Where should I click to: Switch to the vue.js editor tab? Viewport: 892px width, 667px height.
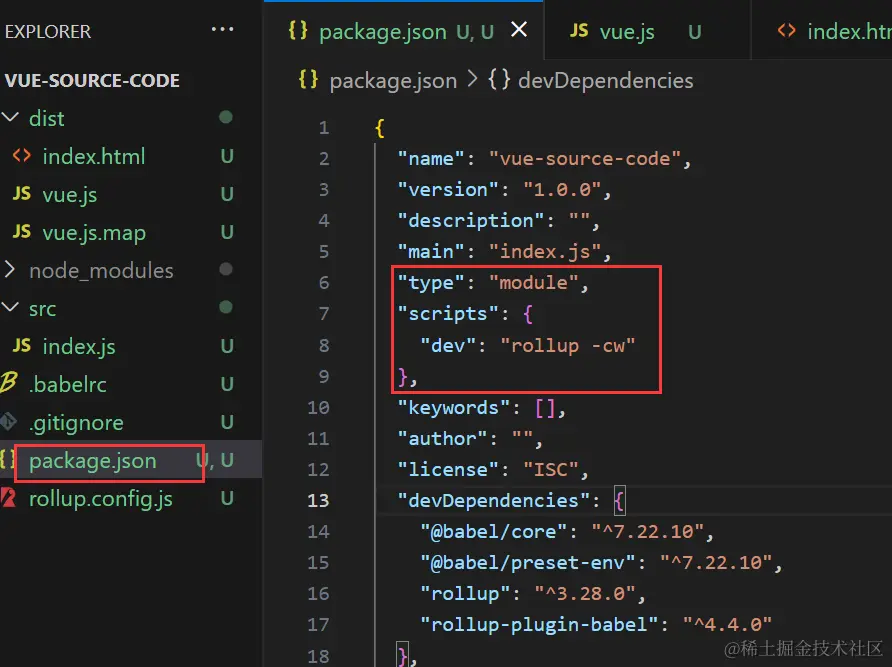click(x=647, y=31)
